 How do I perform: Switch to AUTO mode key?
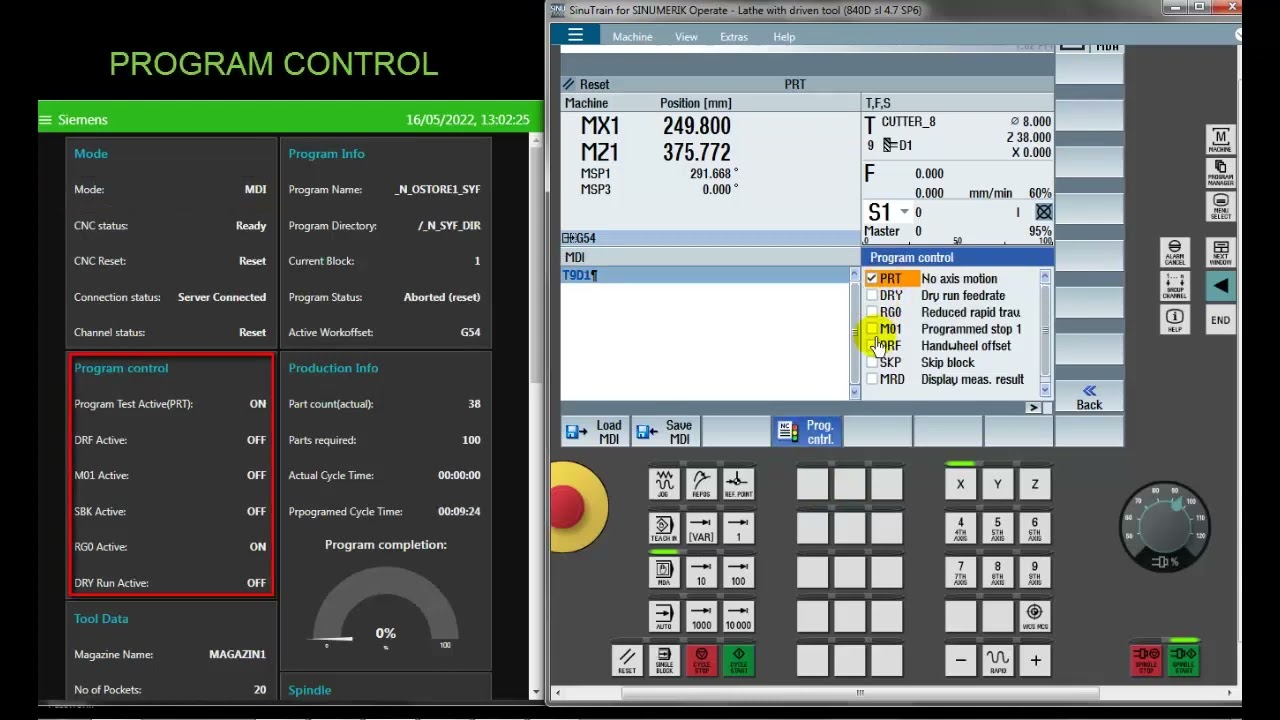point(664,615)
